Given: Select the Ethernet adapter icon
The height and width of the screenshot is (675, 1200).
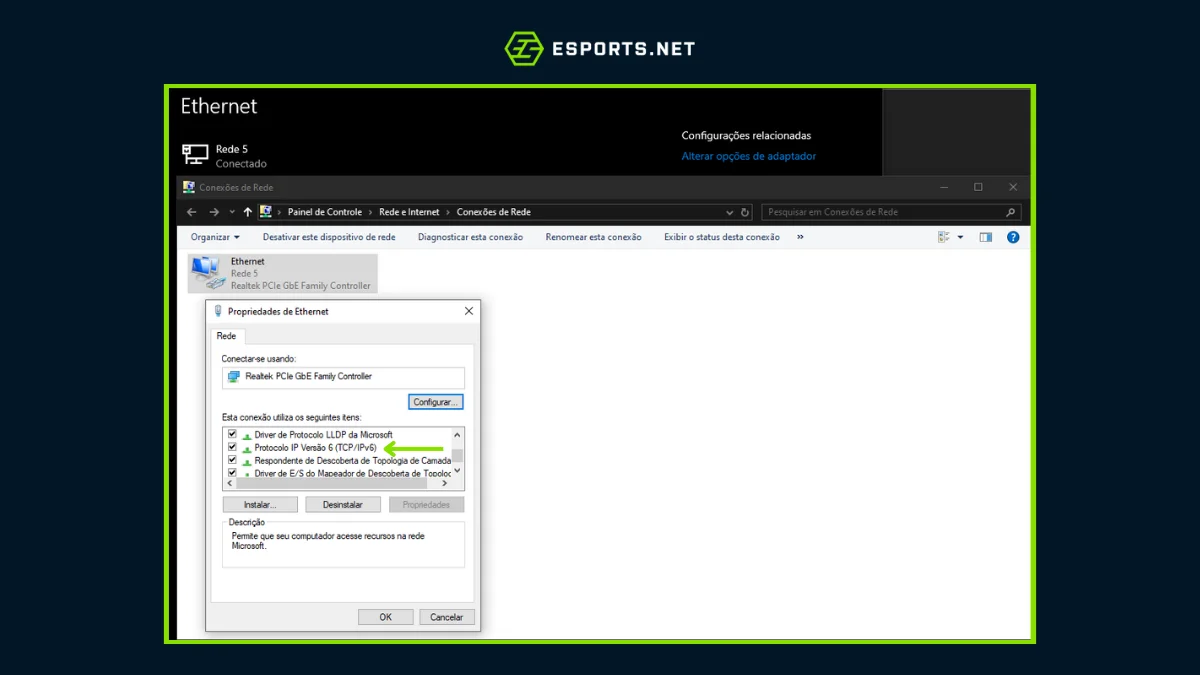Looking at the screenshot, I should tap(208, 273).
